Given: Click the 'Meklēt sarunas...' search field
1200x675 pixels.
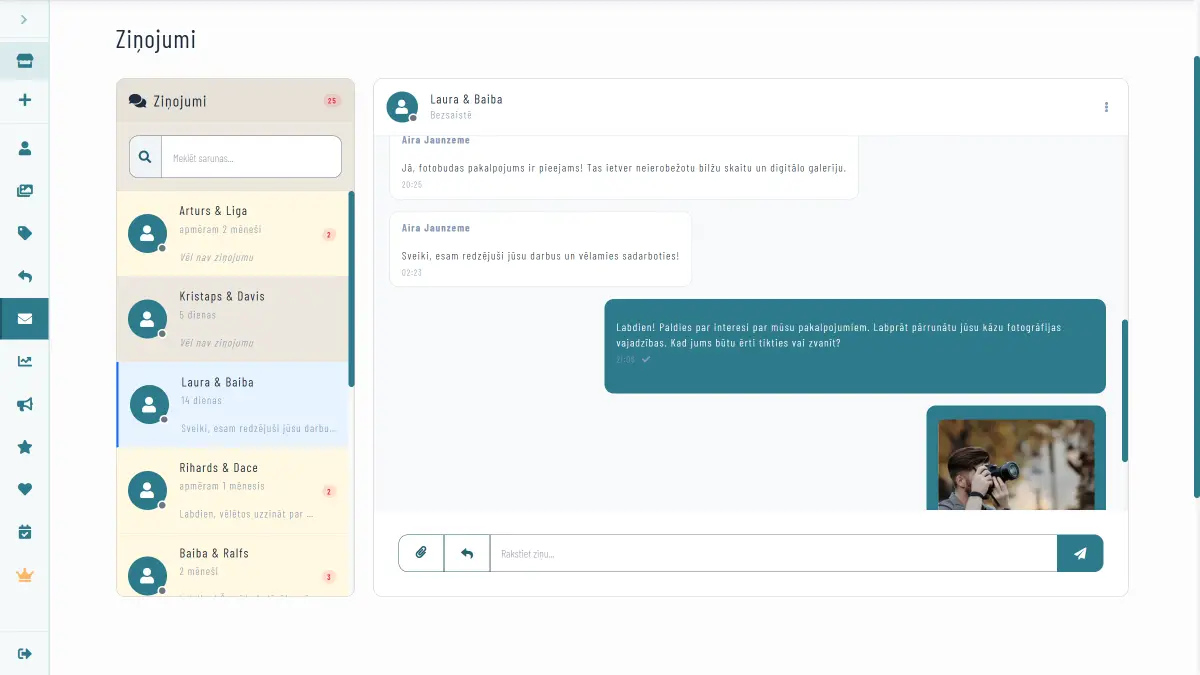Looking at the screenshot, I should (251, 157).
